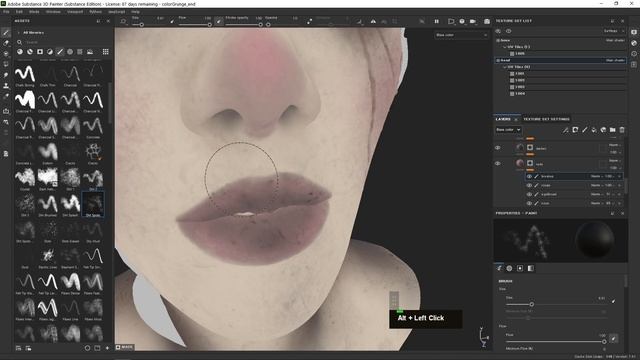Image resolution: width=640 pixels, height=360 pixels.
Task: Open the Edit menu
Action: (19, 12)
